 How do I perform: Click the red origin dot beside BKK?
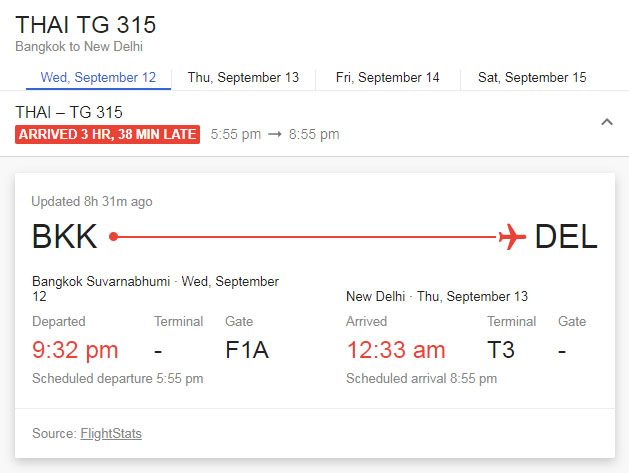(114, 237)
